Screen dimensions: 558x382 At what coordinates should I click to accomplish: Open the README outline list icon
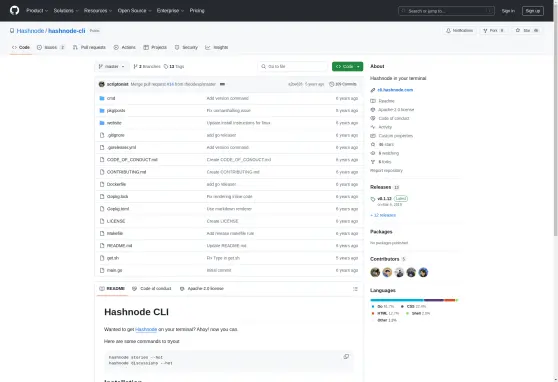pyautogui.click(x=355, y=289)
